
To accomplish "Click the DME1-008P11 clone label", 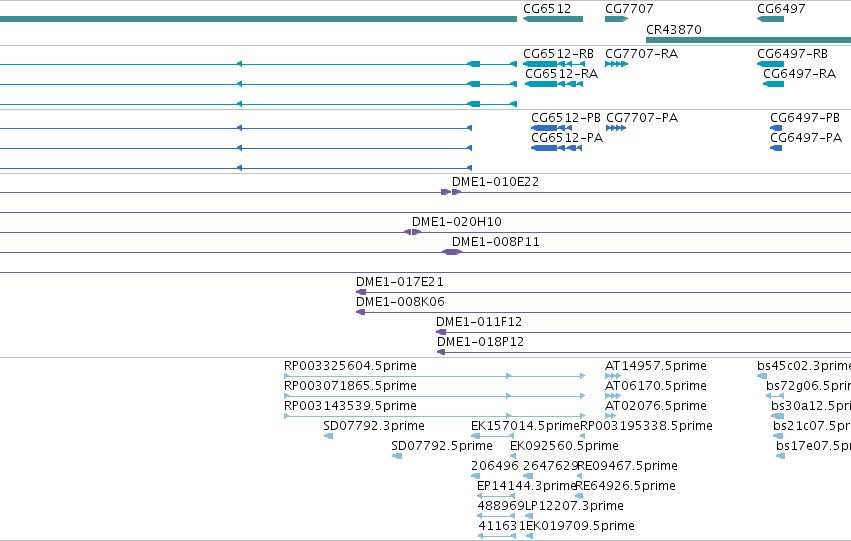I will point(496,242).
